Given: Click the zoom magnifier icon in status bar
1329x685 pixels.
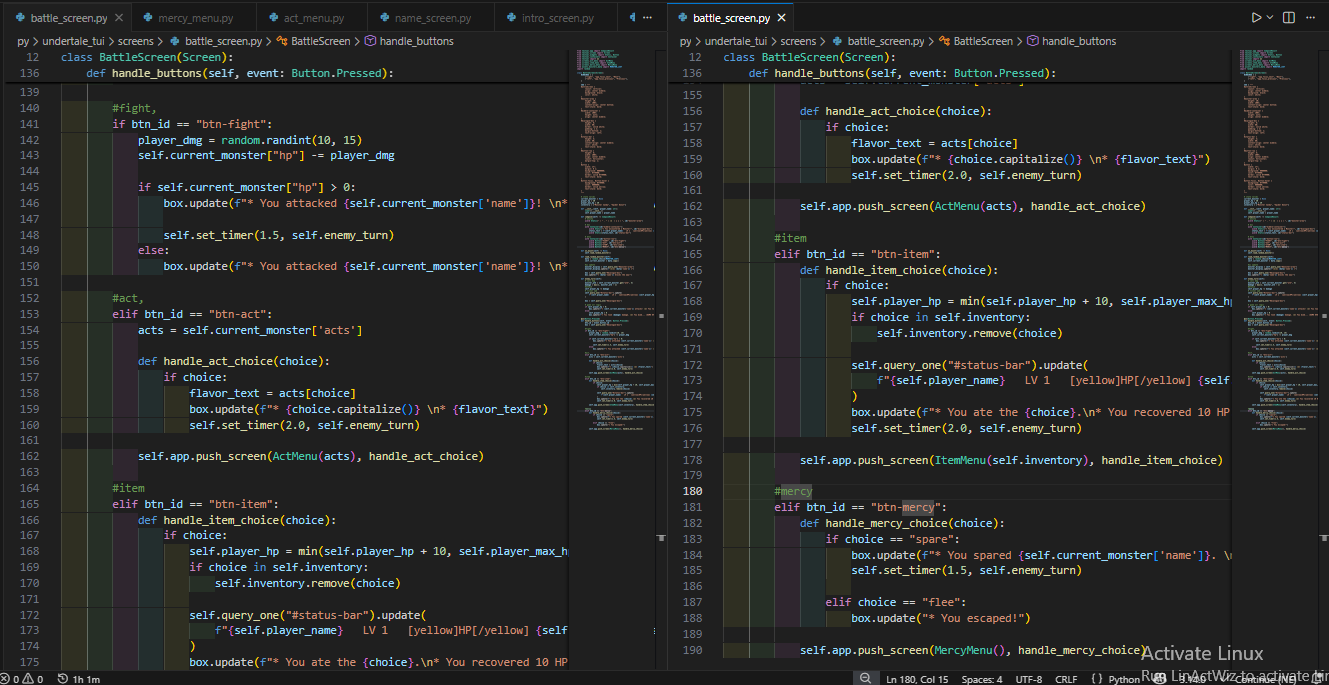Looking at the screenshot, I should pyautogui.click(x=865, y=679).
